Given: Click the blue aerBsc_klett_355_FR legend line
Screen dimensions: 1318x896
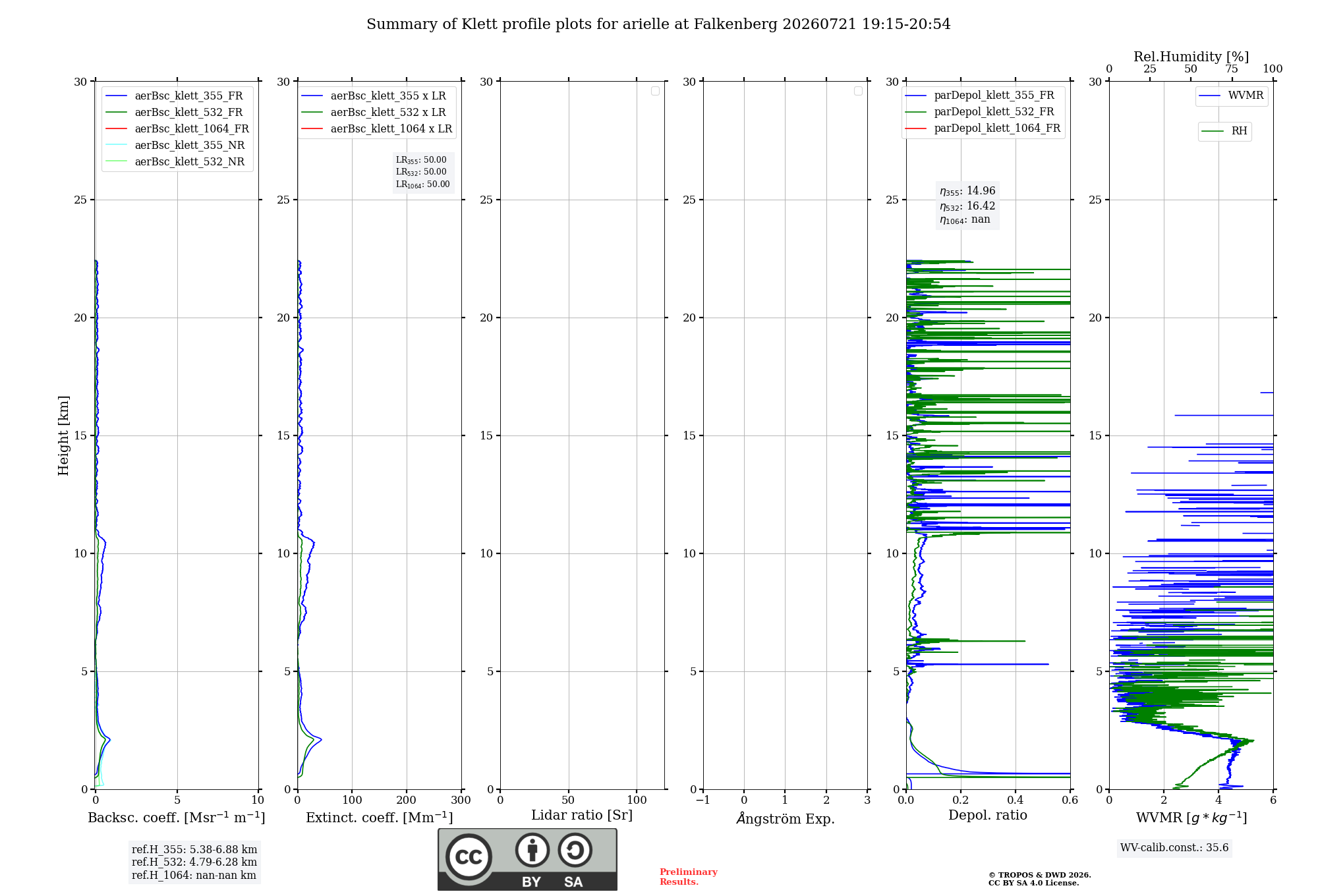Looking at the screenshot, I should pos(117,96).
